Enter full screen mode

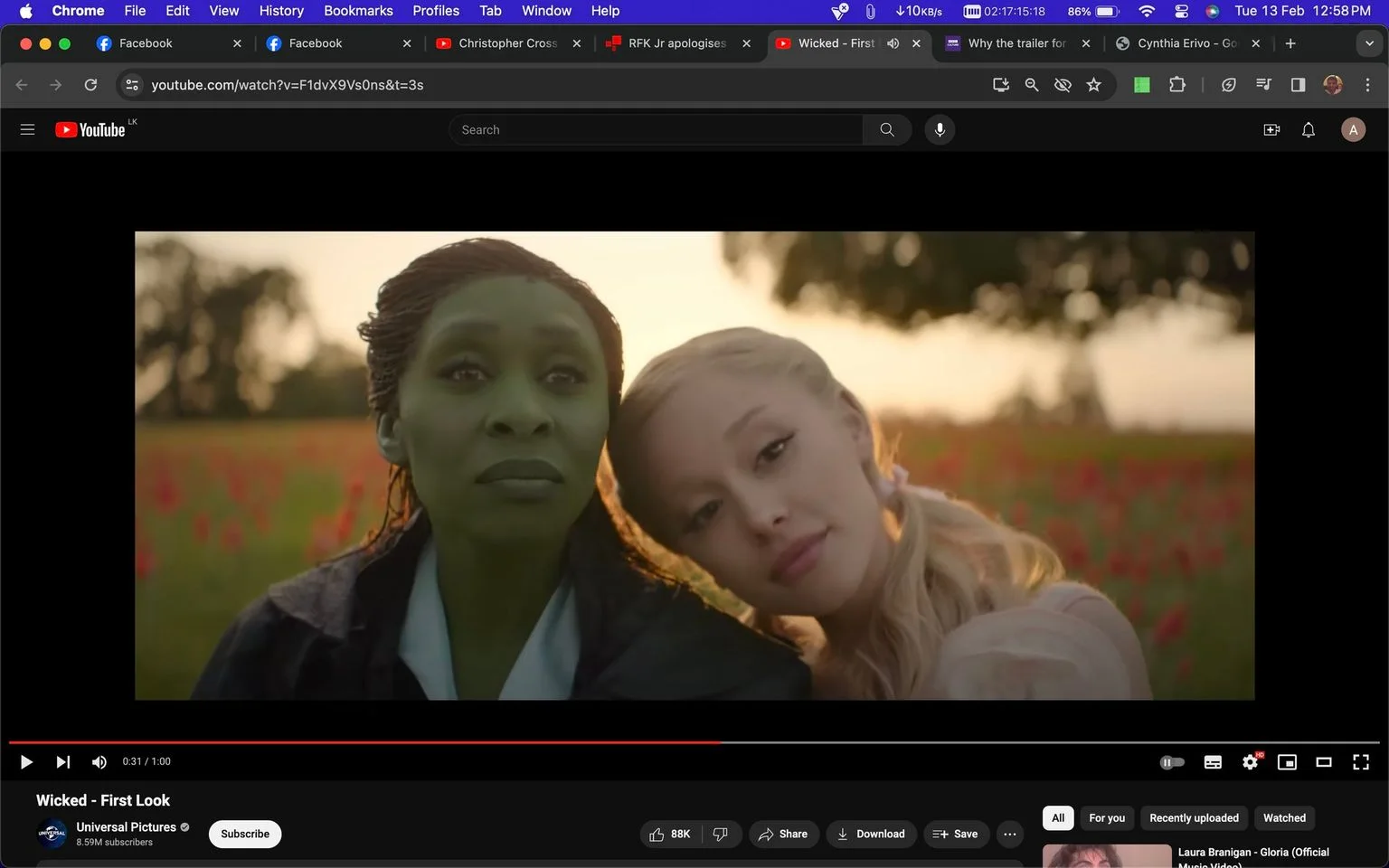1361,762
